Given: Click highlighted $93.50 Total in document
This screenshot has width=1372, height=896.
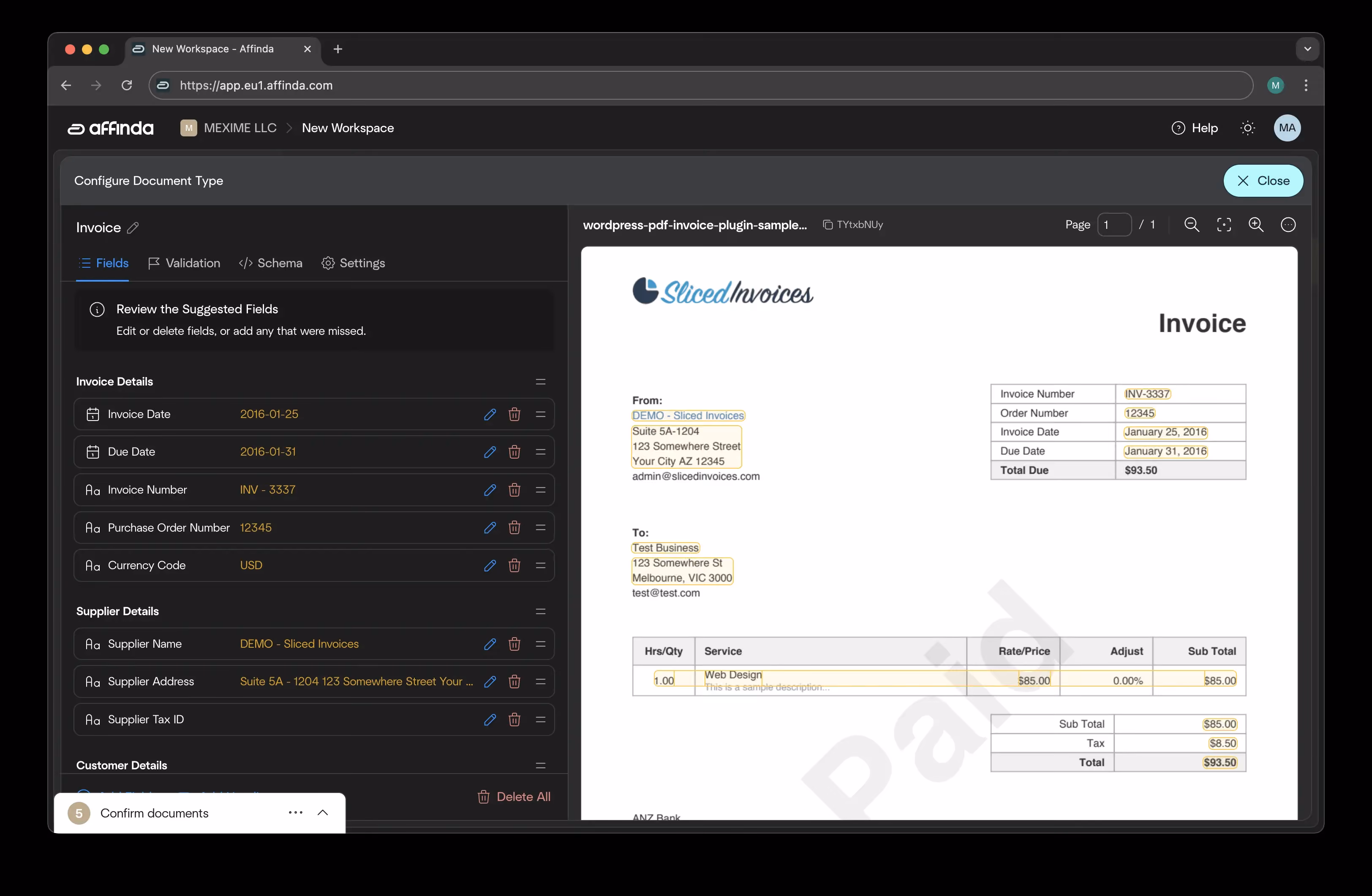Looking at the screenshot, I should pyautogui.click(x=1219, y=762).
